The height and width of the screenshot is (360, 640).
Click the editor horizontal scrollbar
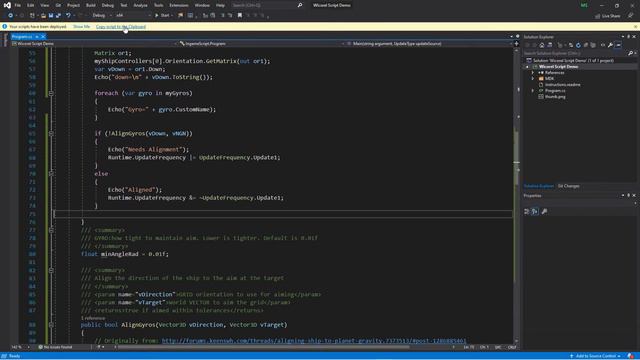[x=263, y=347]
